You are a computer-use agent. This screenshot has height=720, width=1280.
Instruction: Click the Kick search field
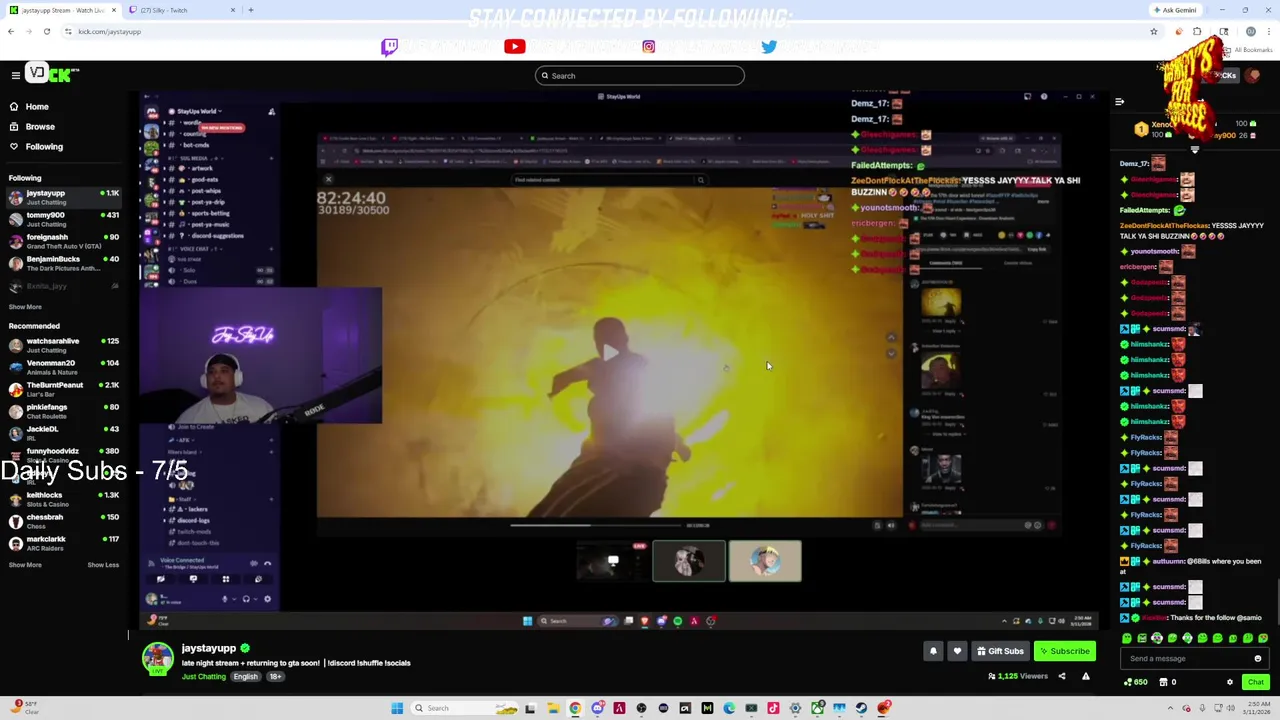click(640, 75)
